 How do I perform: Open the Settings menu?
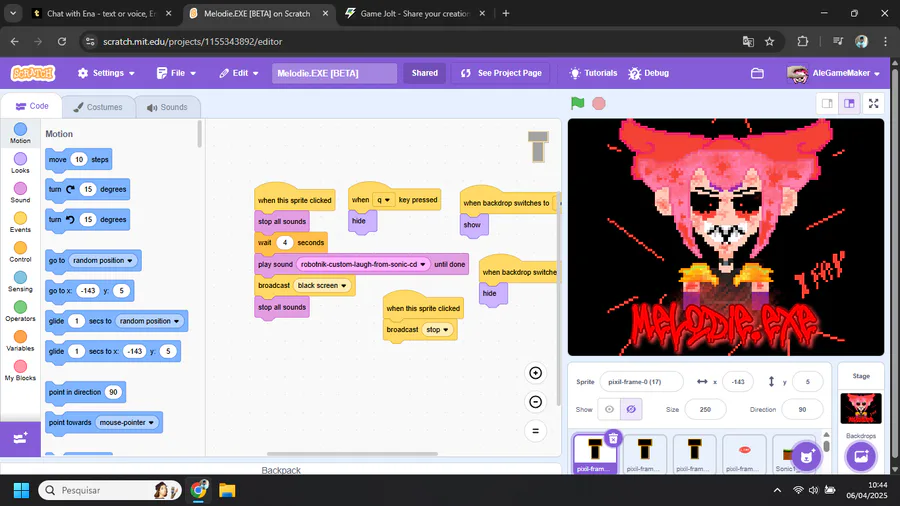coord(106,73)
